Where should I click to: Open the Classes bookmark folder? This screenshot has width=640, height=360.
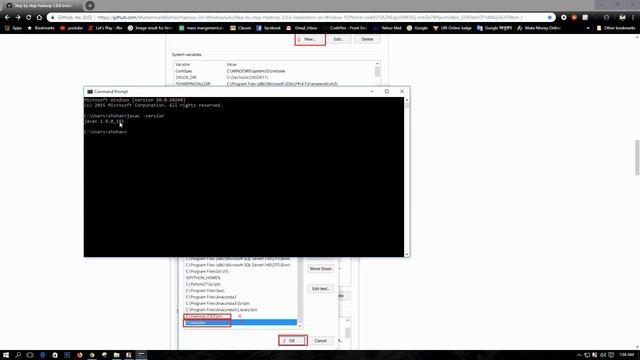[x=241, y=28]
